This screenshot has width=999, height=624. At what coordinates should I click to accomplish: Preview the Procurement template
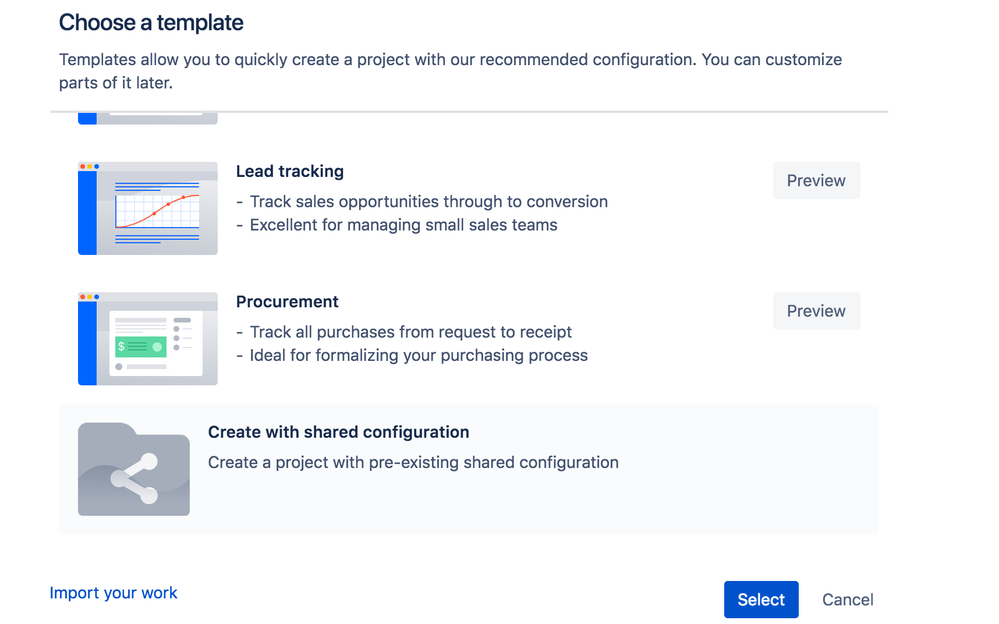pos(816,311)
